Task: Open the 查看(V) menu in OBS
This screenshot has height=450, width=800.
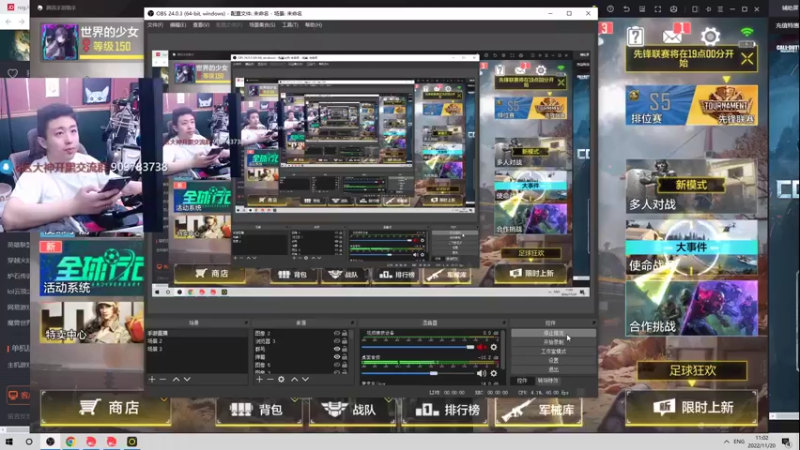Action: coord(201,24)
